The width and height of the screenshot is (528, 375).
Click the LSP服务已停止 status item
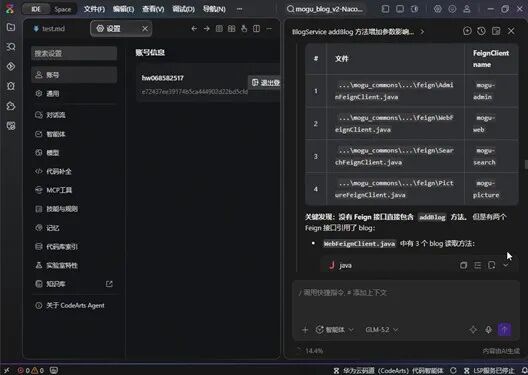click(489, 371)
